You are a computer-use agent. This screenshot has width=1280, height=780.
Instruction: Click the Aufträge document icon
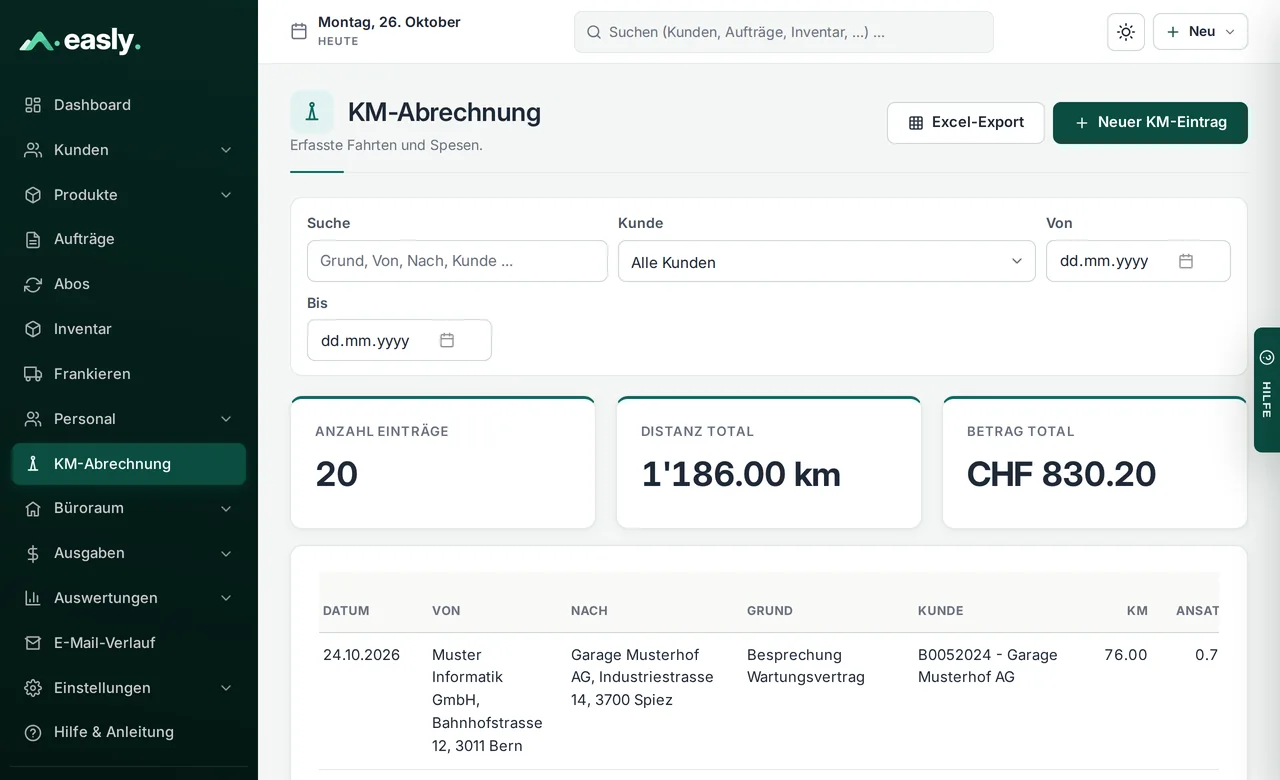tap(33, 239)
